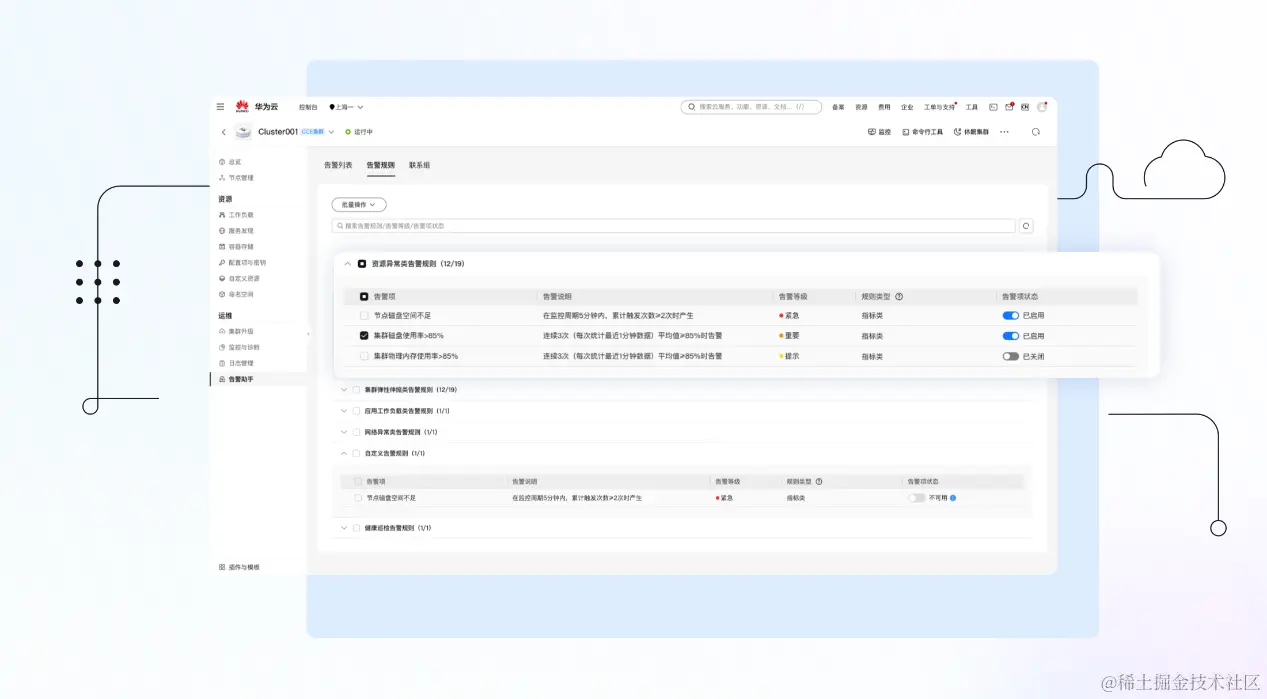This screenshot has height=699, width=1267.
Task: Open 日志管理 in the sidebar
Action: point(236,363)
